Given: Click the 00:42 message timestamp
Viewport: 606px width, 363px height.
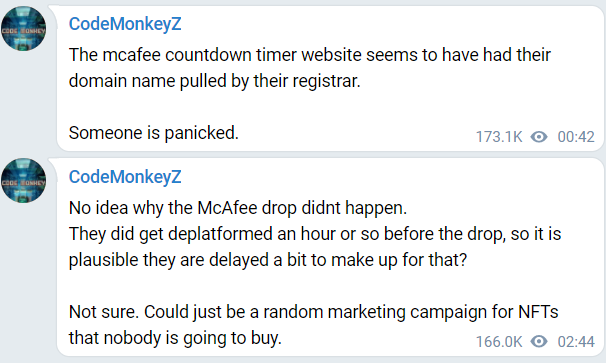Looking at the screenshot, I should [576, 137].
